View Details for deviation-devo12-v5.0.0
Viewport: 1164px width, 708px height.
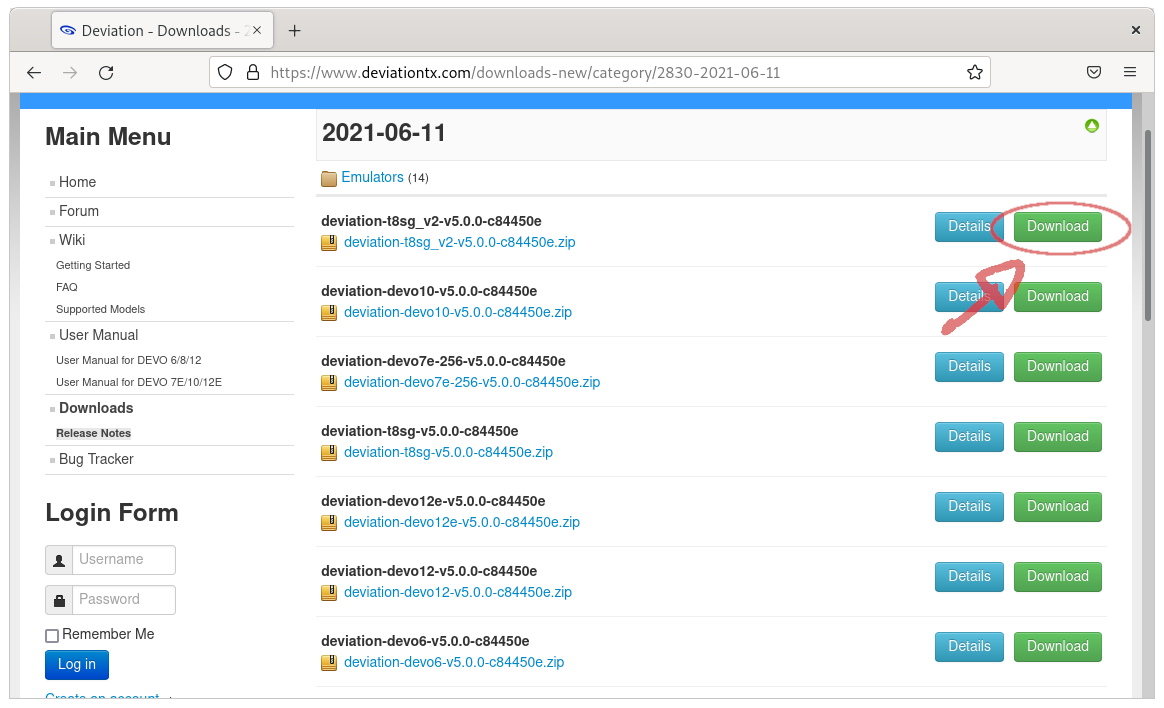[969, 577]
